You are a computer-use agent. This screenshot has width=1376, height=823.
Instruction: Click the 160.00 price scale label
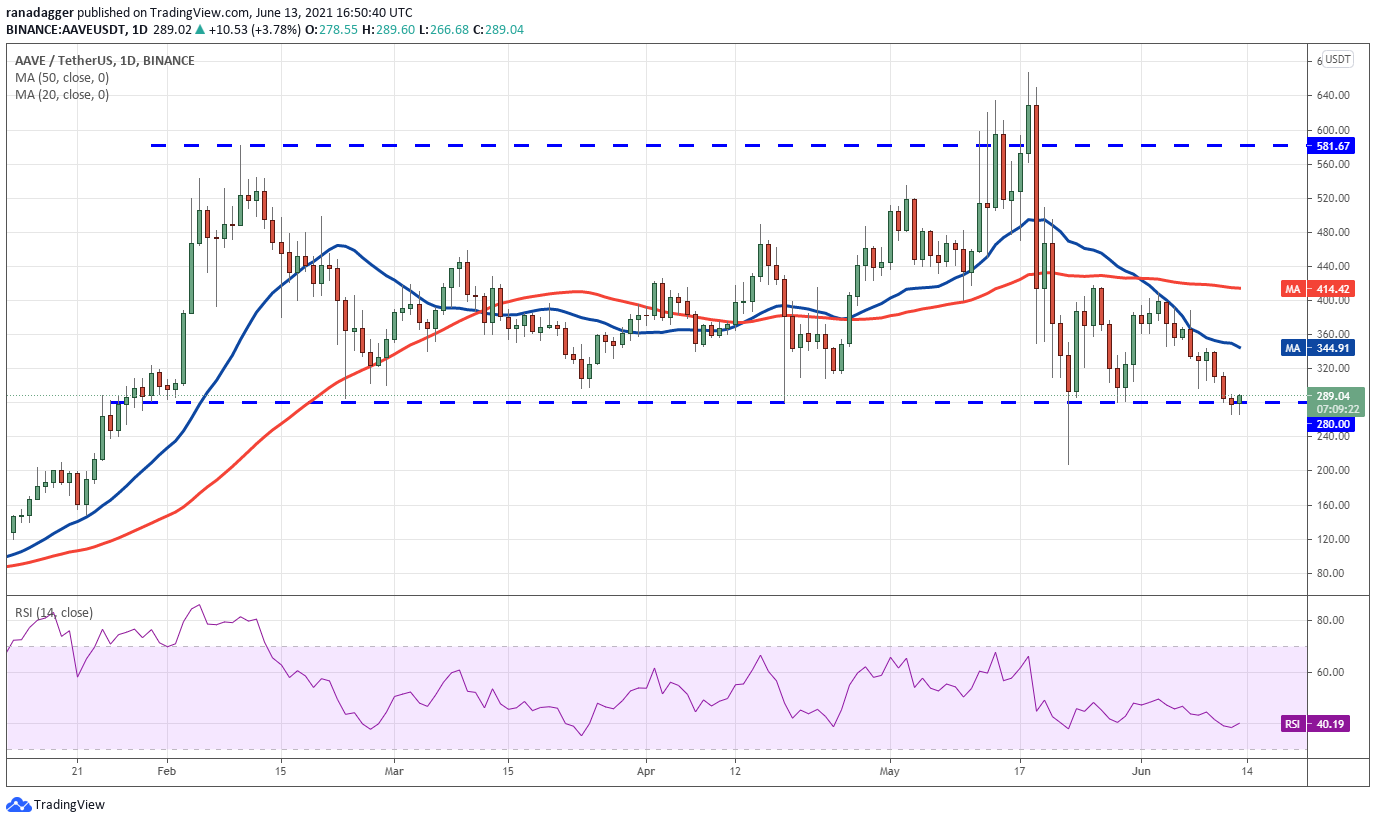1335,505
